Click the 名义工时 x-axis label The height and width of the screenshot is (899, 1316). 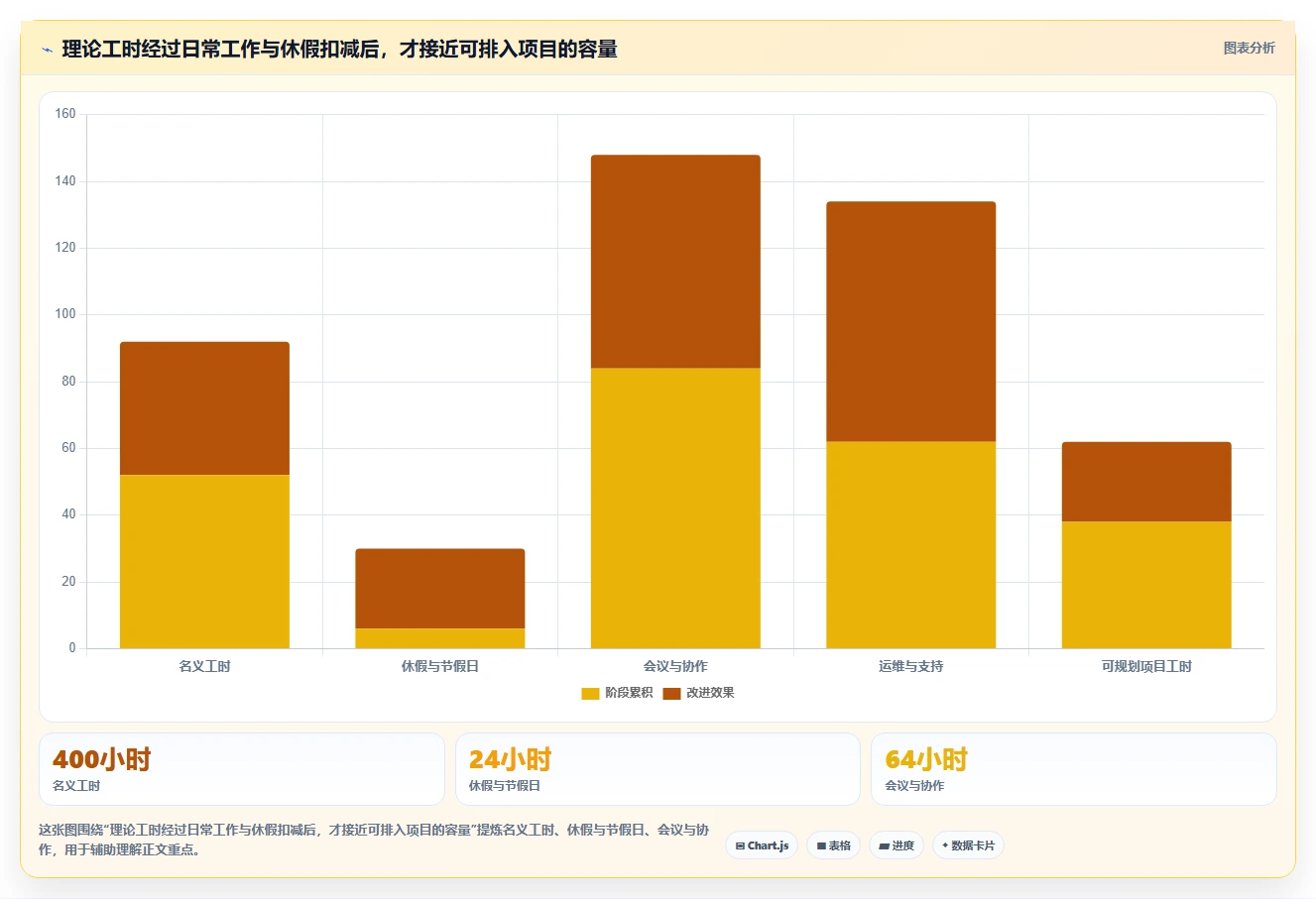[x=204, y=666]
